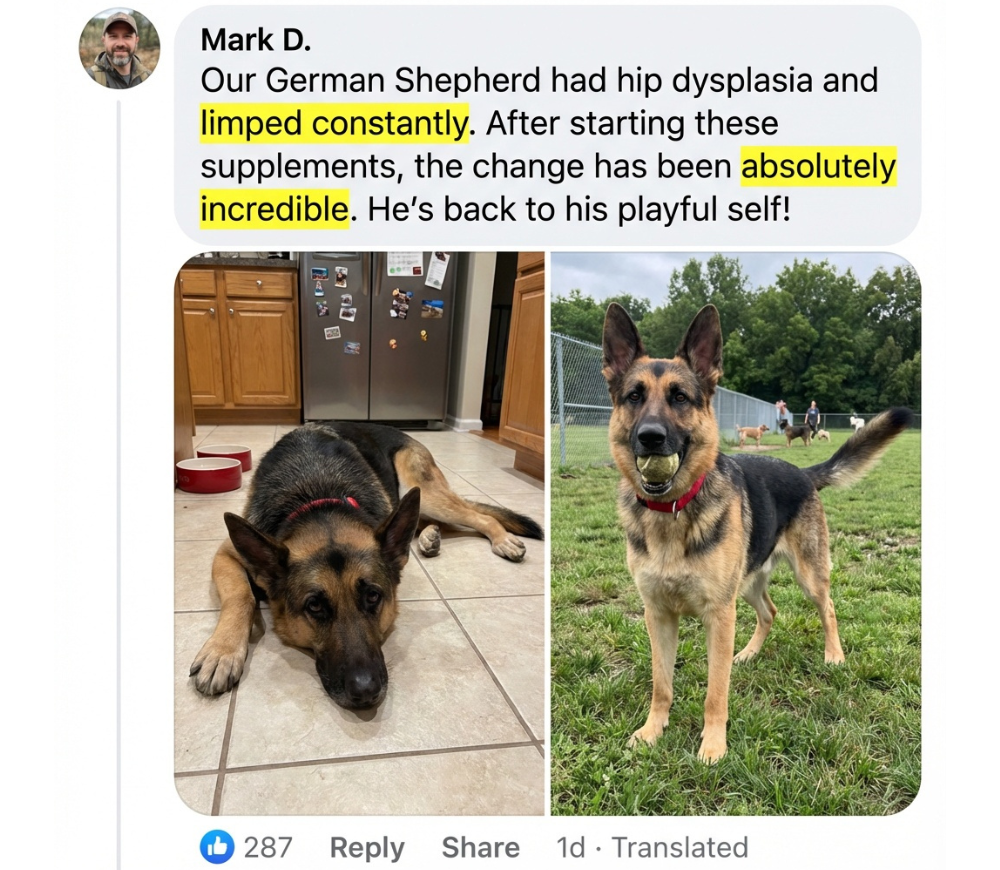Click the highlighted text absolutely
Image resolution: width=1000 pixels, height=870 pixels.
click(818, 166)
